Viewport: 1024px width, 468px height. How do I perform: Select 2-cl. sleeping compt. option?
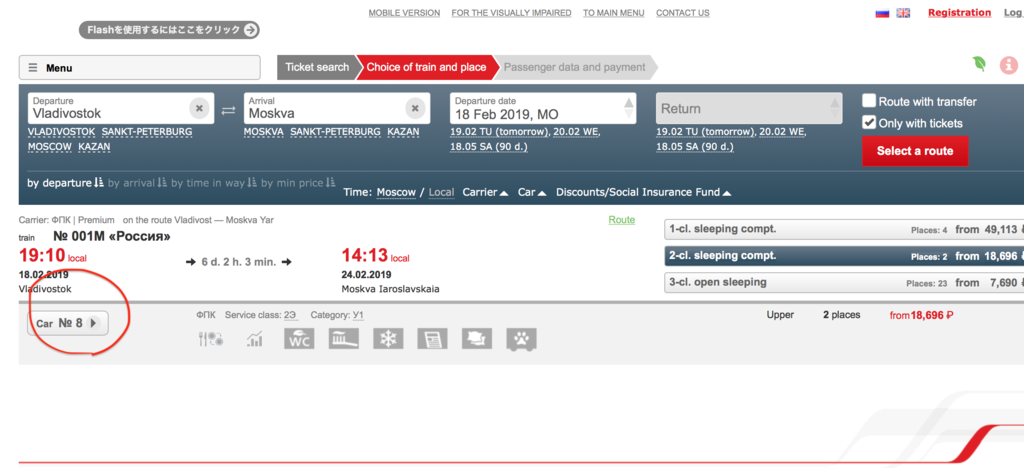(x=844, y=256)
